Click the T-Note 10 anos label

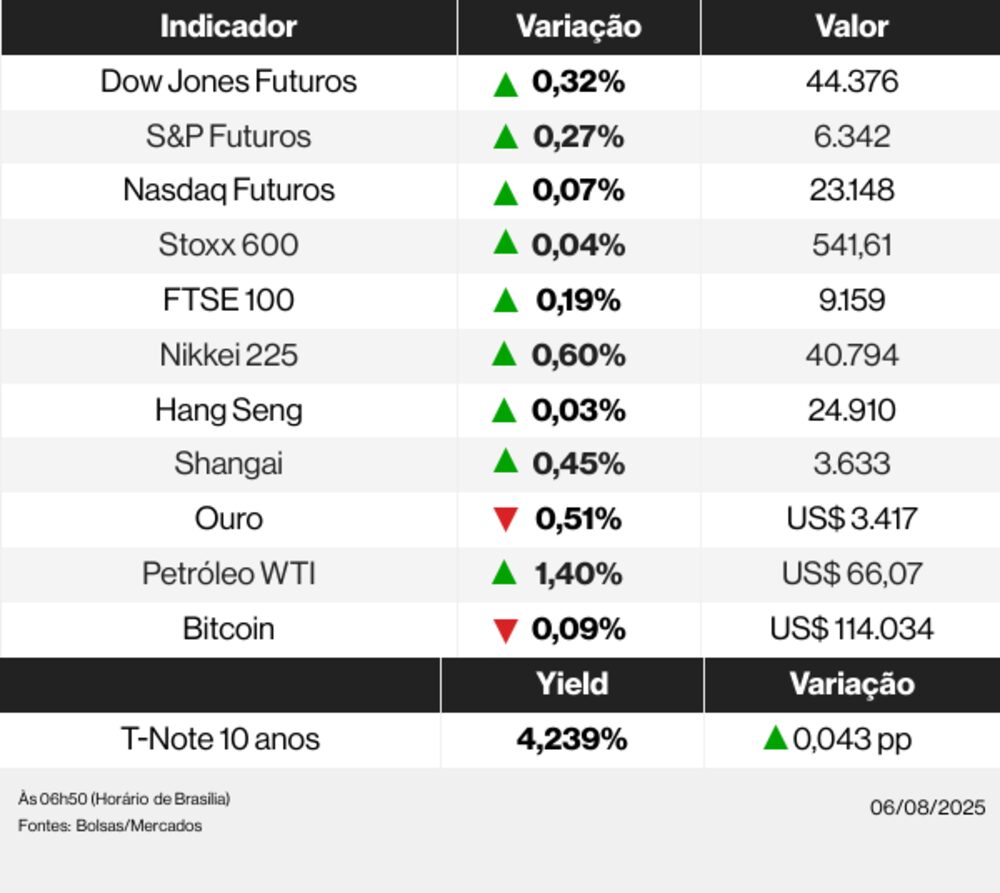[x=220, y=739]
